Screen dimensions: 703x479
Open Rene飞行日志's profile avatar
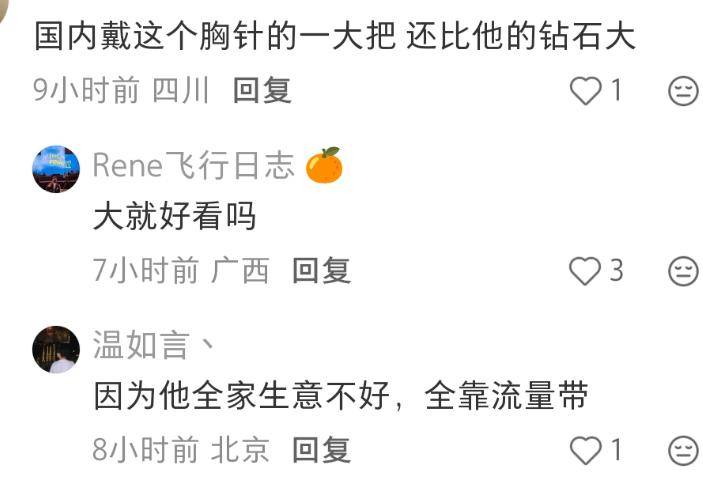coord(56,169)
